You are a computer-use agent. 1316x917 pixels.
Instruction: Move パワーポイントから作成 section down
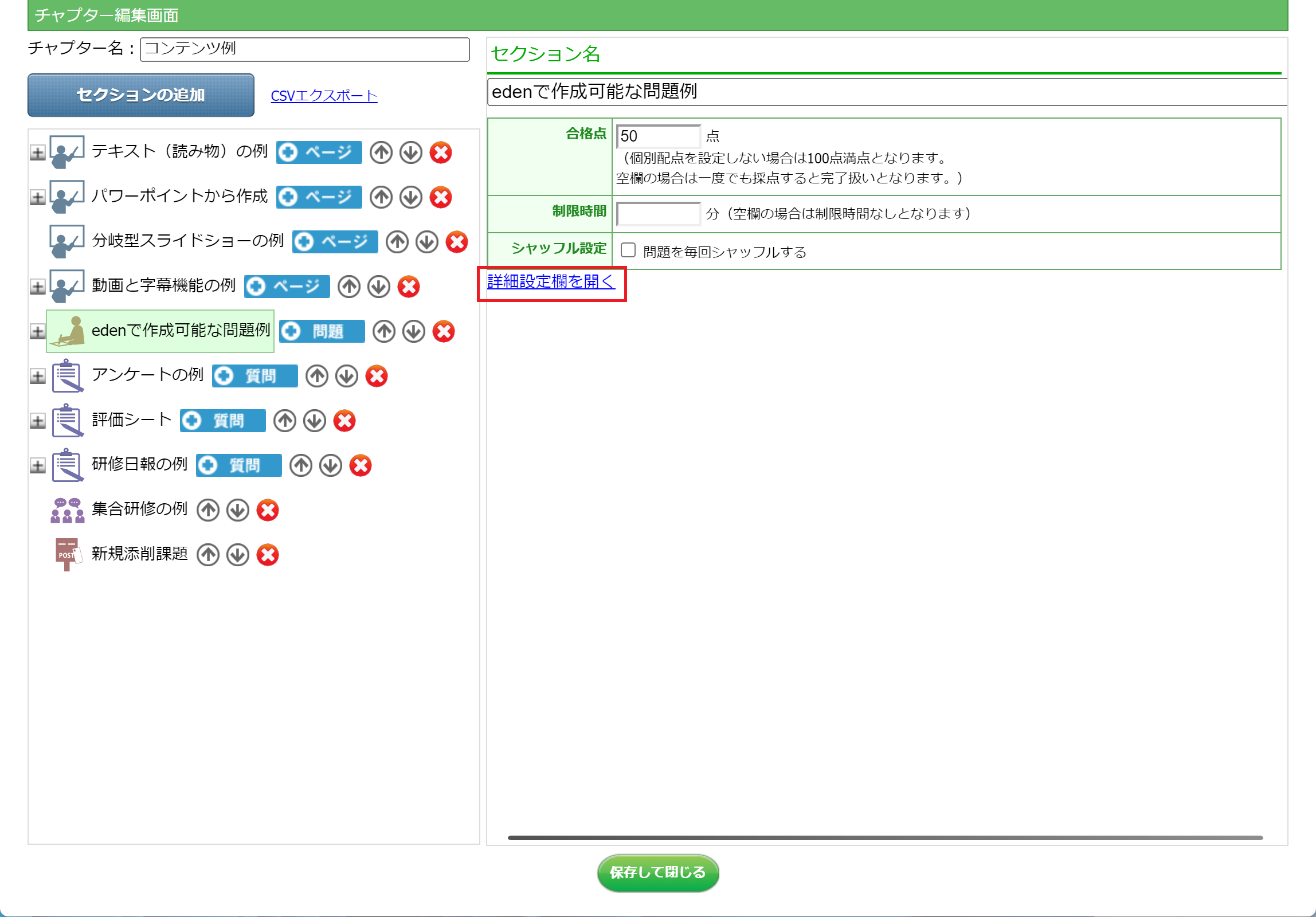point(411,197)
